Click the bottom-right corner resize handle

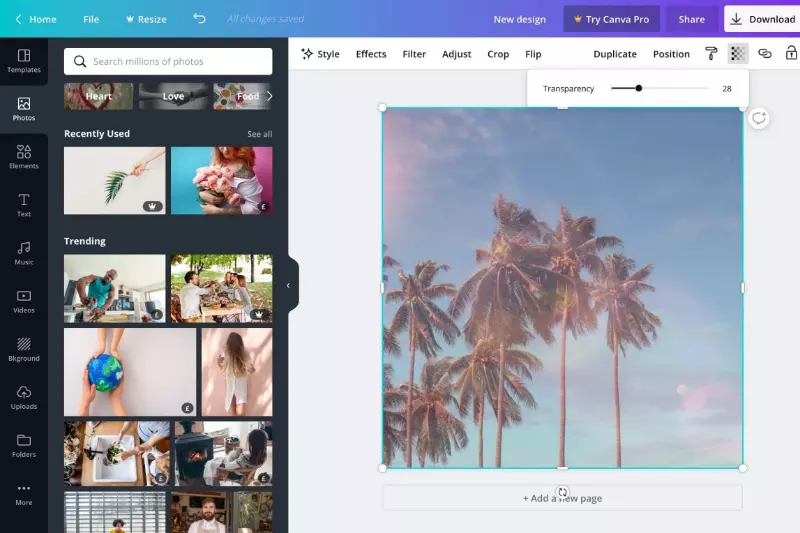click(x=743, y=468)
